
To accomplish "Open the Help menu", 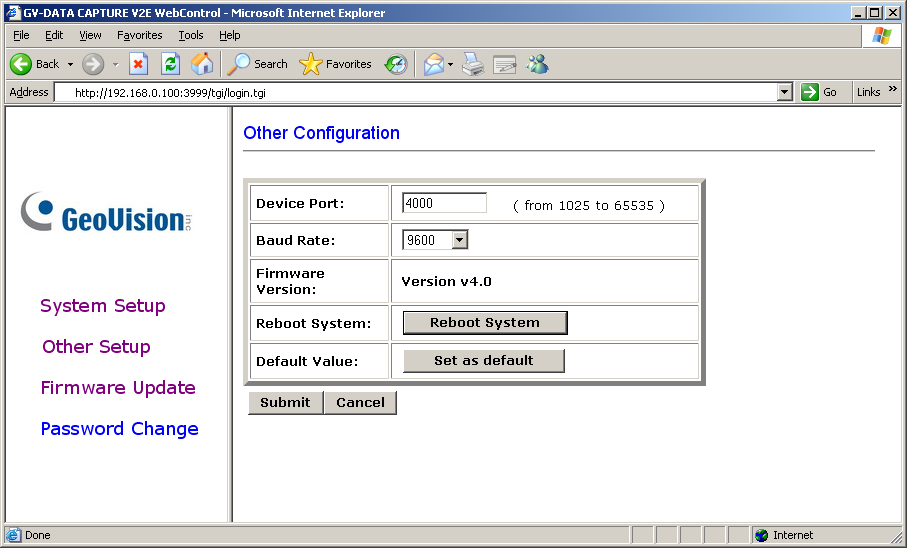I will (230, 35).
